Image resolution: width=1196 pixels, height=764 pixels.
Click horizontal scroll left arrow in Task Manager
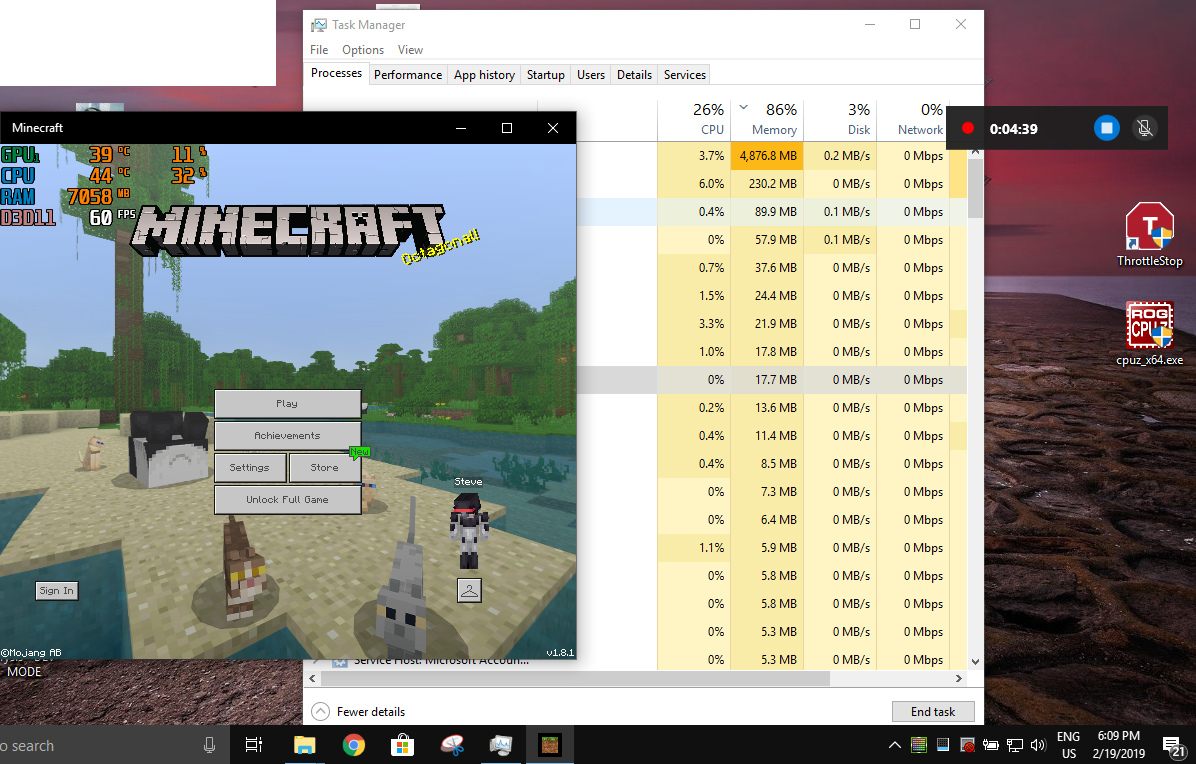point(312,678)
